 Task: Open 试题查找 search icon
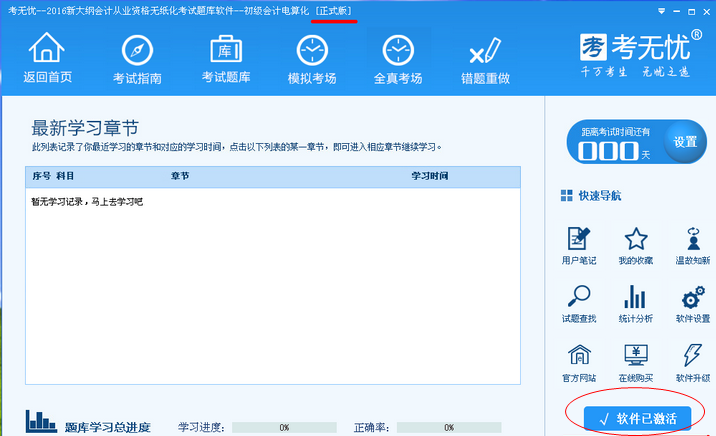(579, 305)
